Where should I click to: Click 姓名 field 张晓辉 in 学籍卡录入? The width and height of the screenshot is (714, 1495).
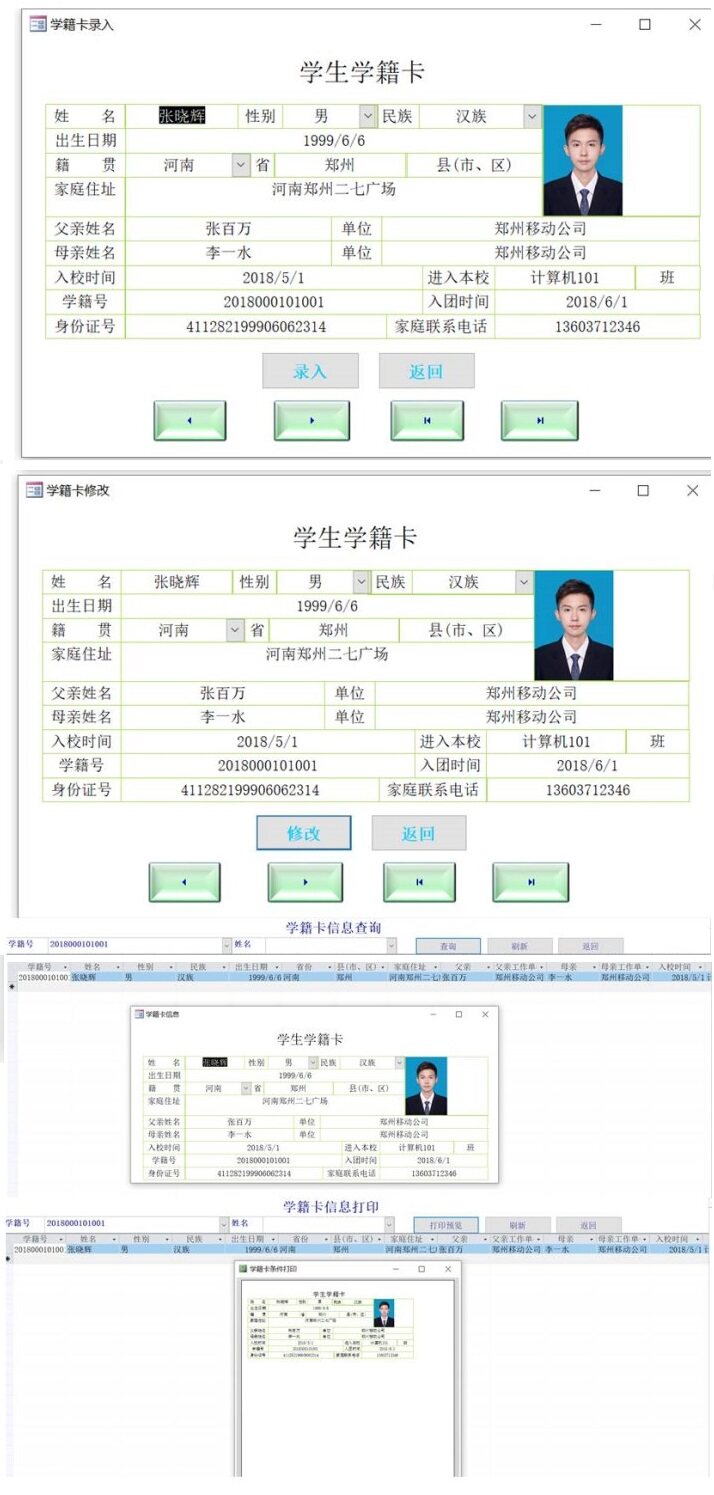point(182,116)
